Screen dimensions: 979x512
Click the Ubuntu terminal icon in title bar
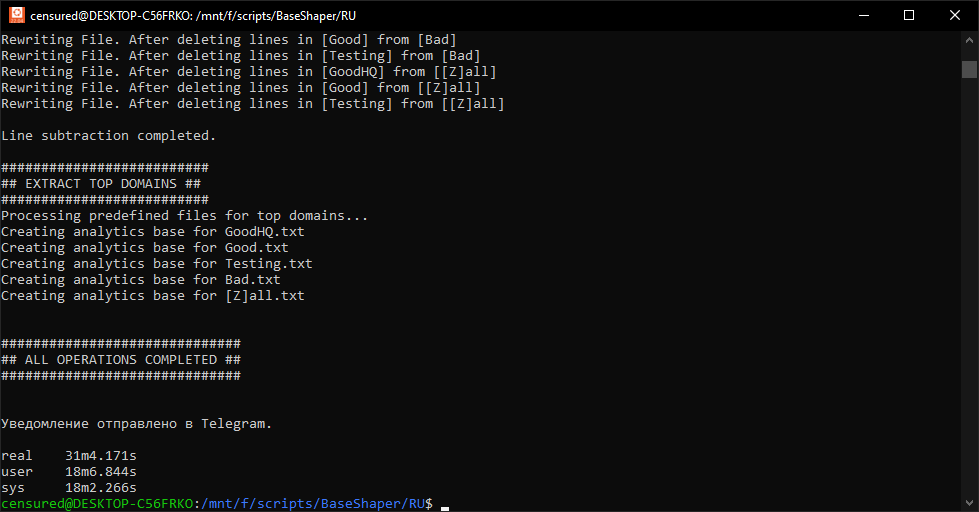(15, 15)
